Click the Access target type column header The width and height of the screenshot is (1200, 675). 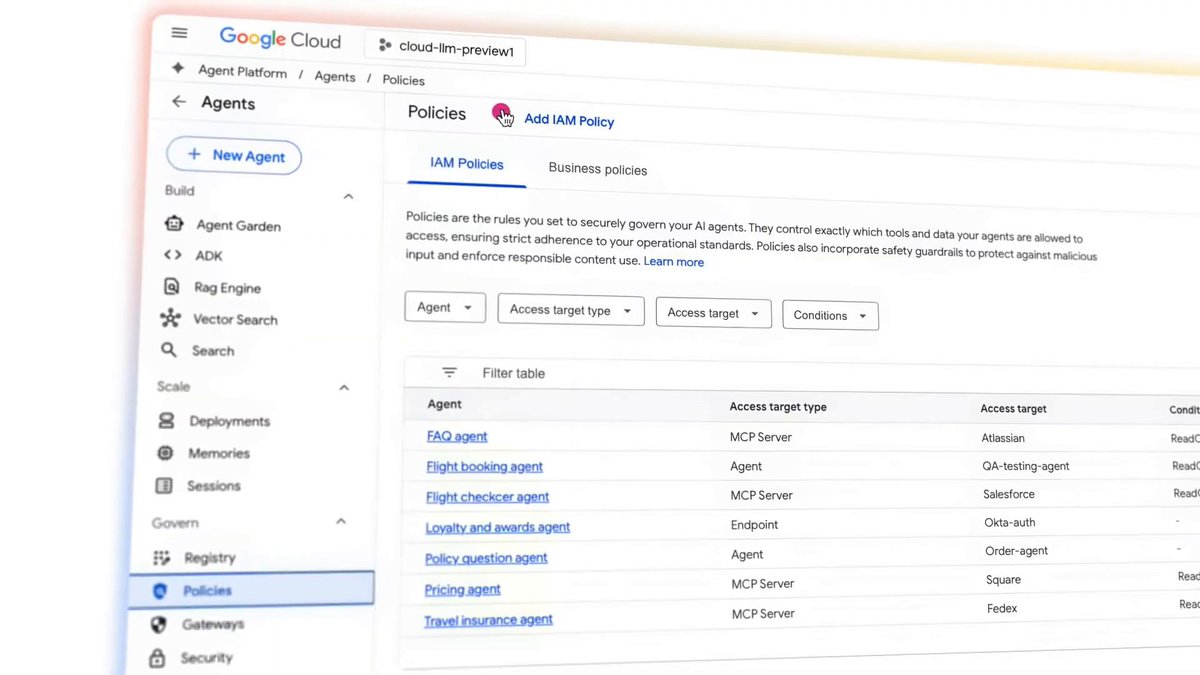(x=778, y=407)
